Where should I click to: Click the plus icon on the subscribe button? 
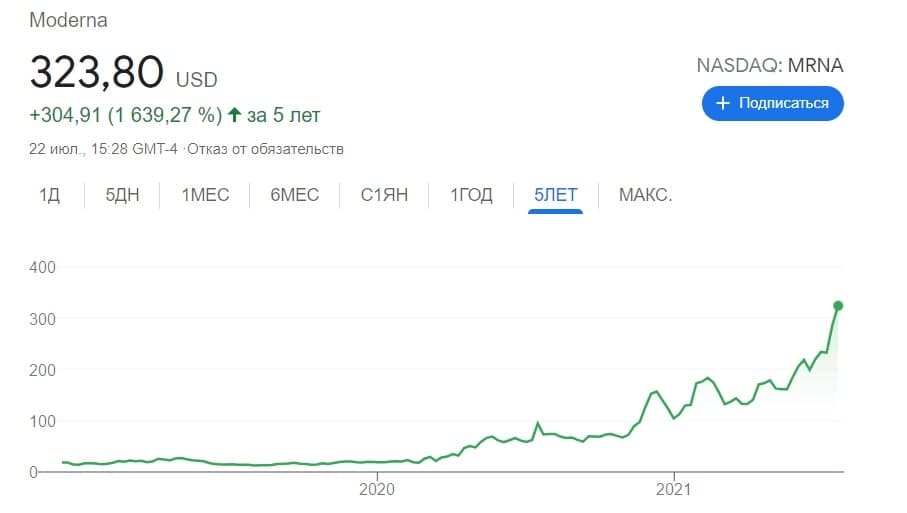[x=722, y=103]
